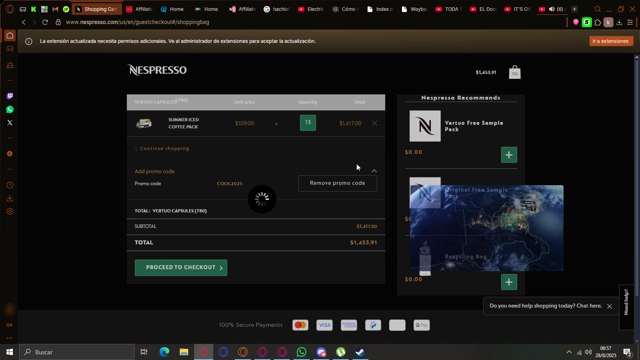Image resolution: width=640 pixels, height=360 pixels.
Task: View site security lock icon
Action: (x=58, y=22)
